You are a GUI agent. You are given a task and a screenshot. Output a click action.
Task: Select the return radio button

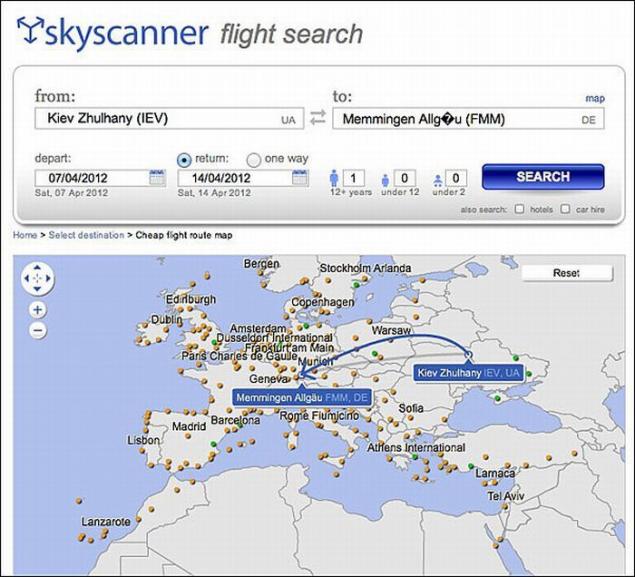coord(184,160)
